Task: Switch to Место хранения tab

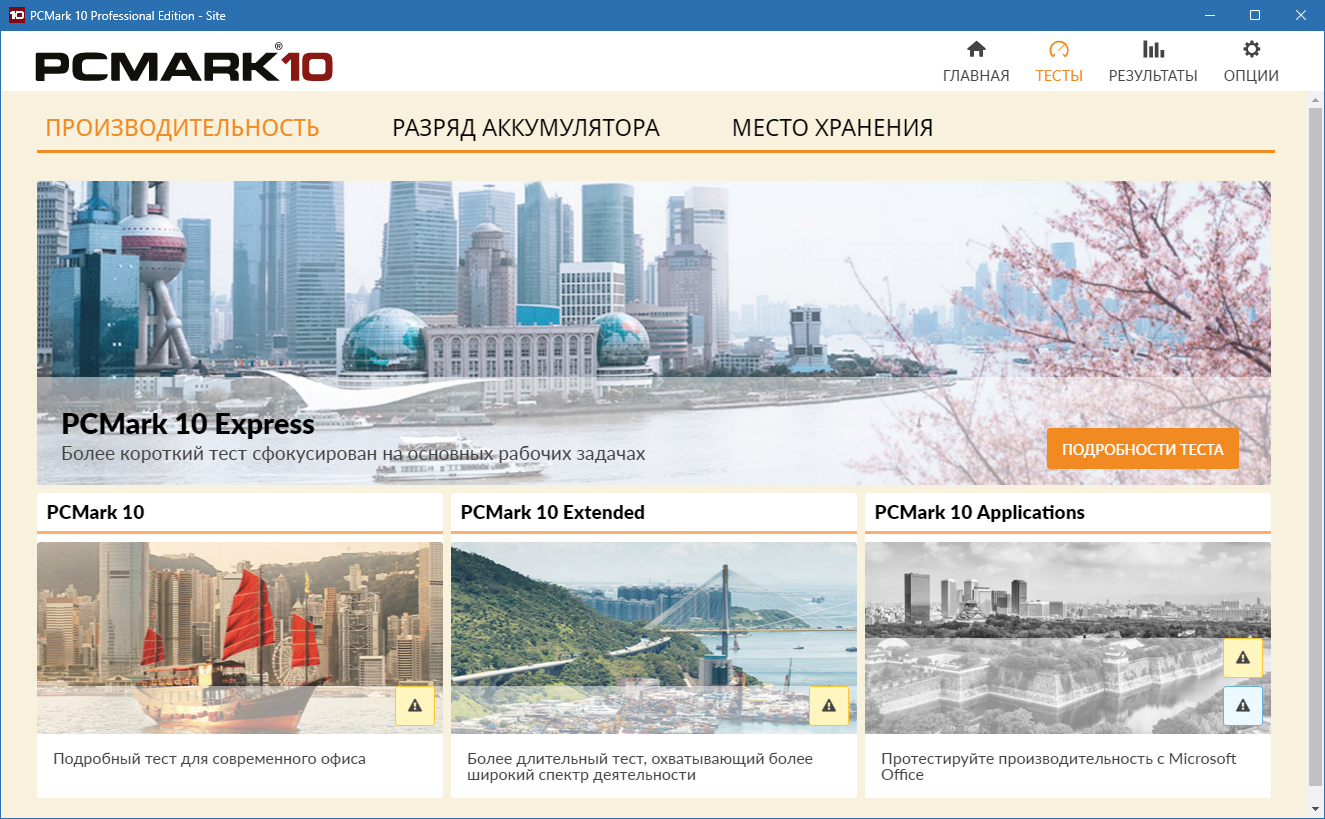Action: tap(832, 128)
